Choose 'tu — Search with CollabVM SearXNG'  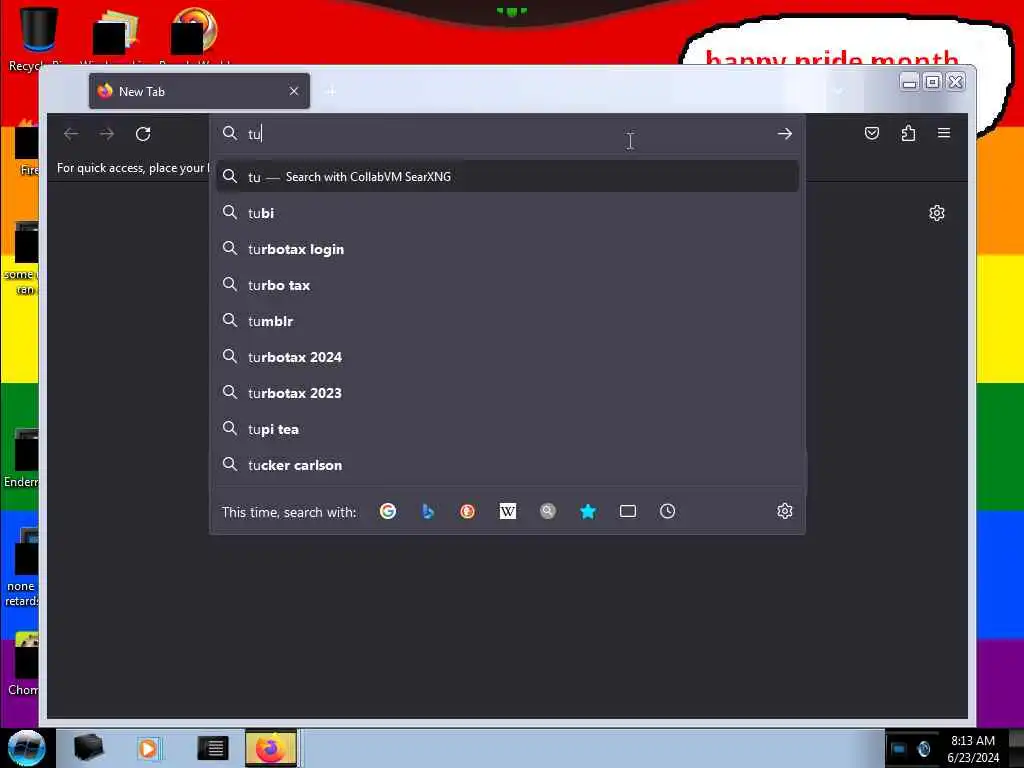click(507, 176)
